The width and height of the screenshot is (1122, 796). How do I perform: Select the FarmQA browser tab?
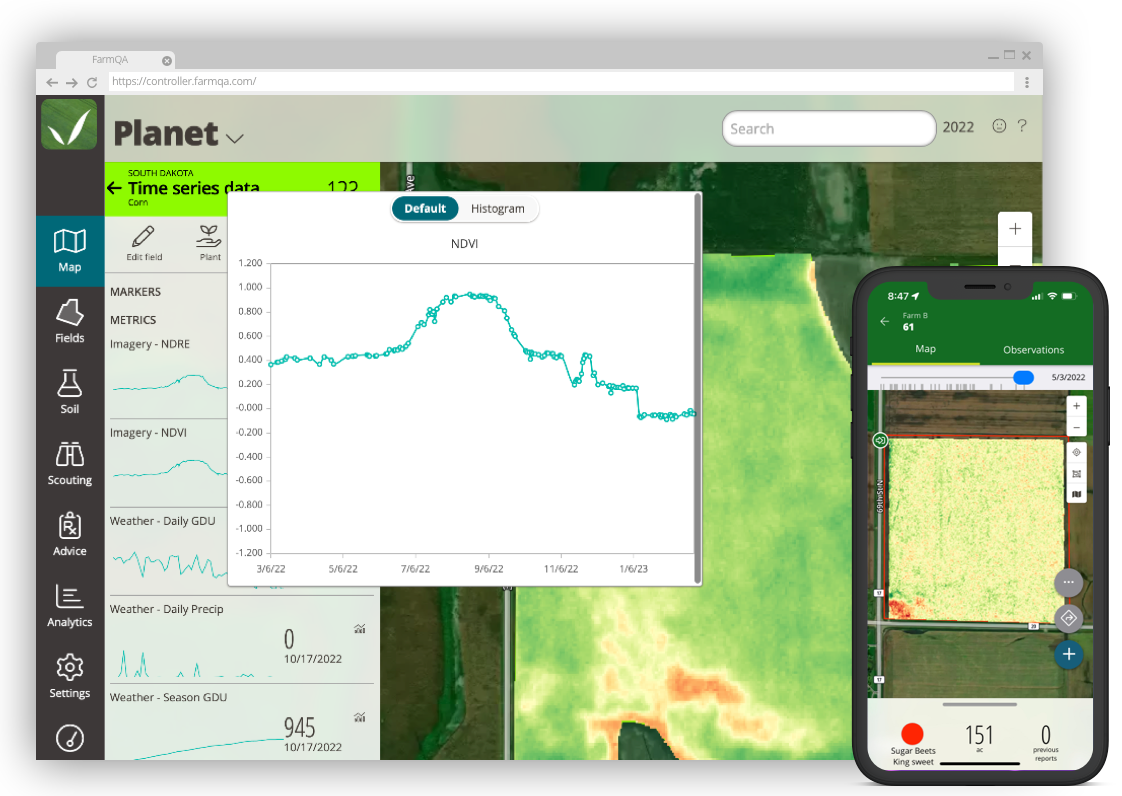click(114, 60)
